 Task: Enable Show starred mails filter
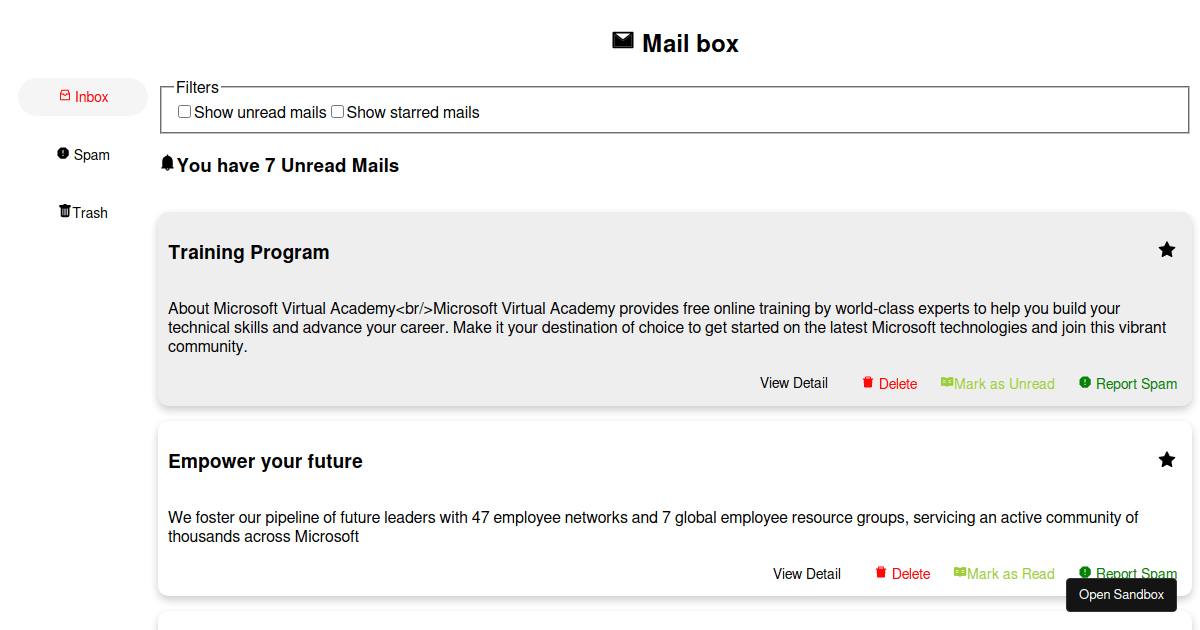click(337, 112)
